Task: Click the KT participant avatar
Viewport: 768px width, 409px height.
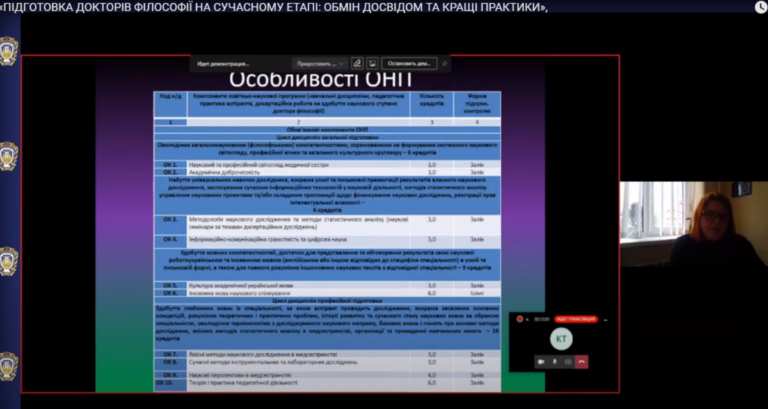Action: (561, 339)
